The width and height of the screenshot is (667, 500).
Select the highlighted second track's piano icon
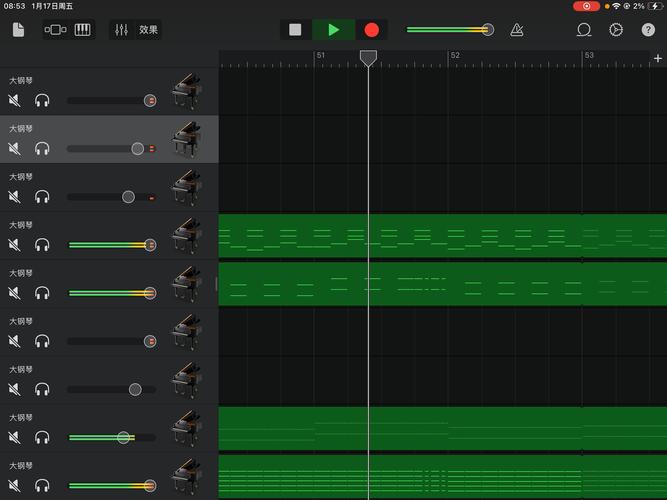tap(186, 140)
